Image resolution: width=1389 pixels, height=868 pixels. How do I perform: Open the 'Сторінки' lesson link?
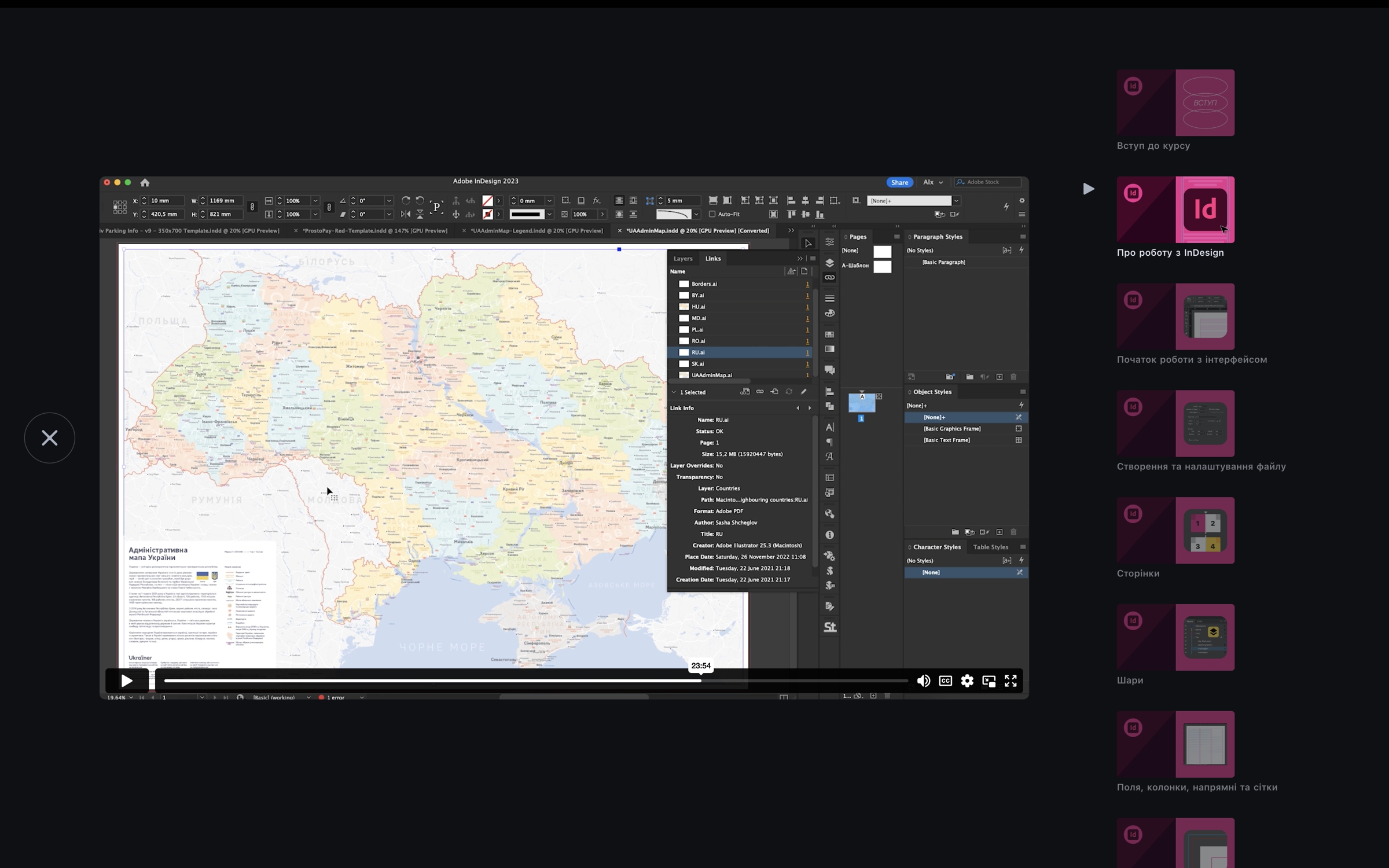click(x=1138, y=573)
